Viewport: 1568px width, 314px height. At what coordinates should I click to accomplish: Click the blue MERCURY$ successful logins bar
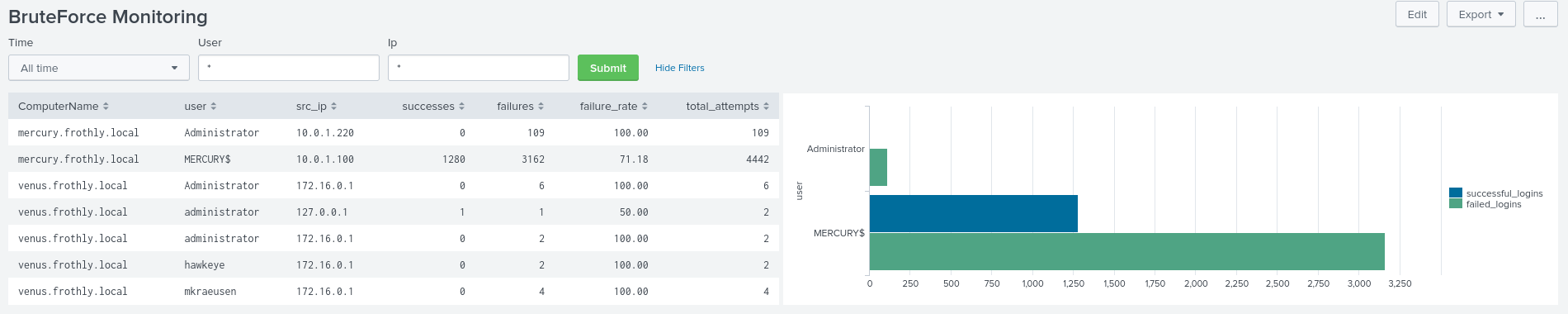click(974, 213)
